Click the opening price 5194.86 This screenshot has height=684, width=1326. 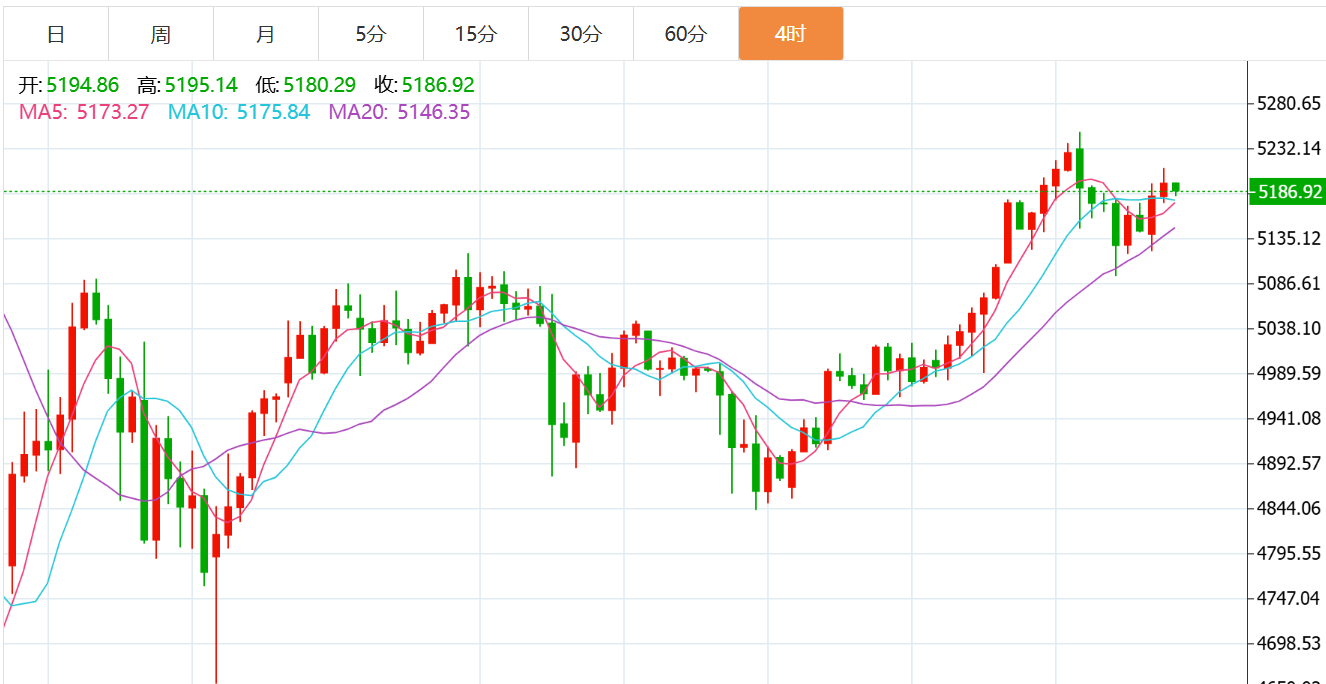click(82, 85)
